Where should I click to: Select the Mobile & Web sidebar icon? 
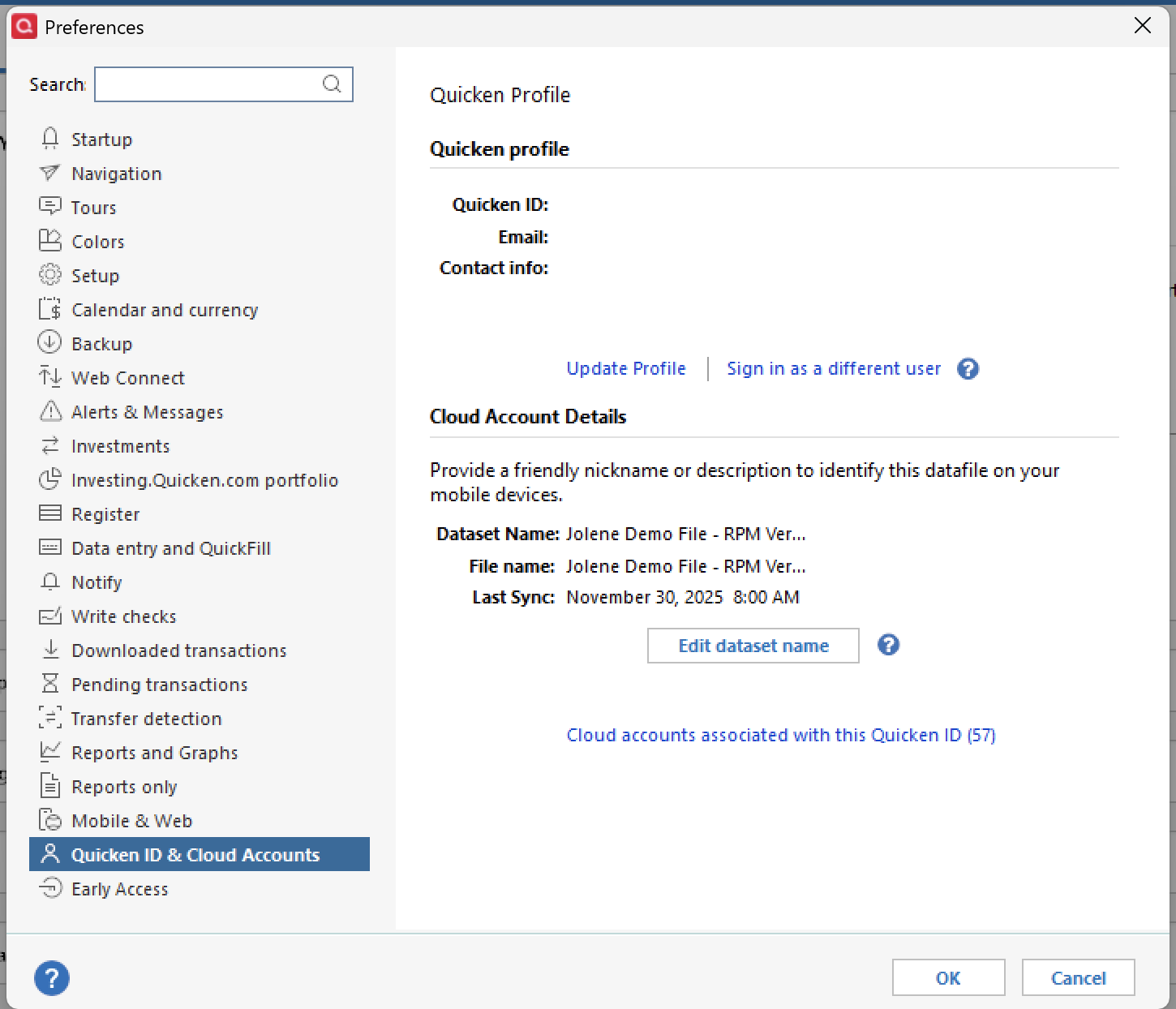tap(50, 820)
